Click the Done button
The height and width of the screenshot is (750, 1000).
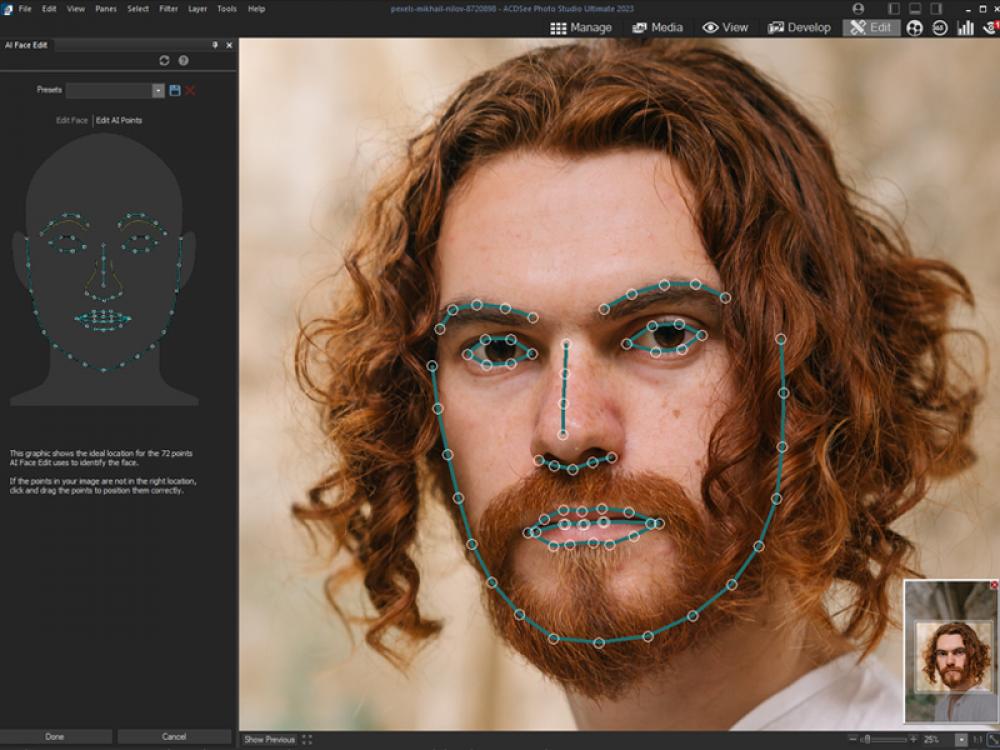pos(56,737)
